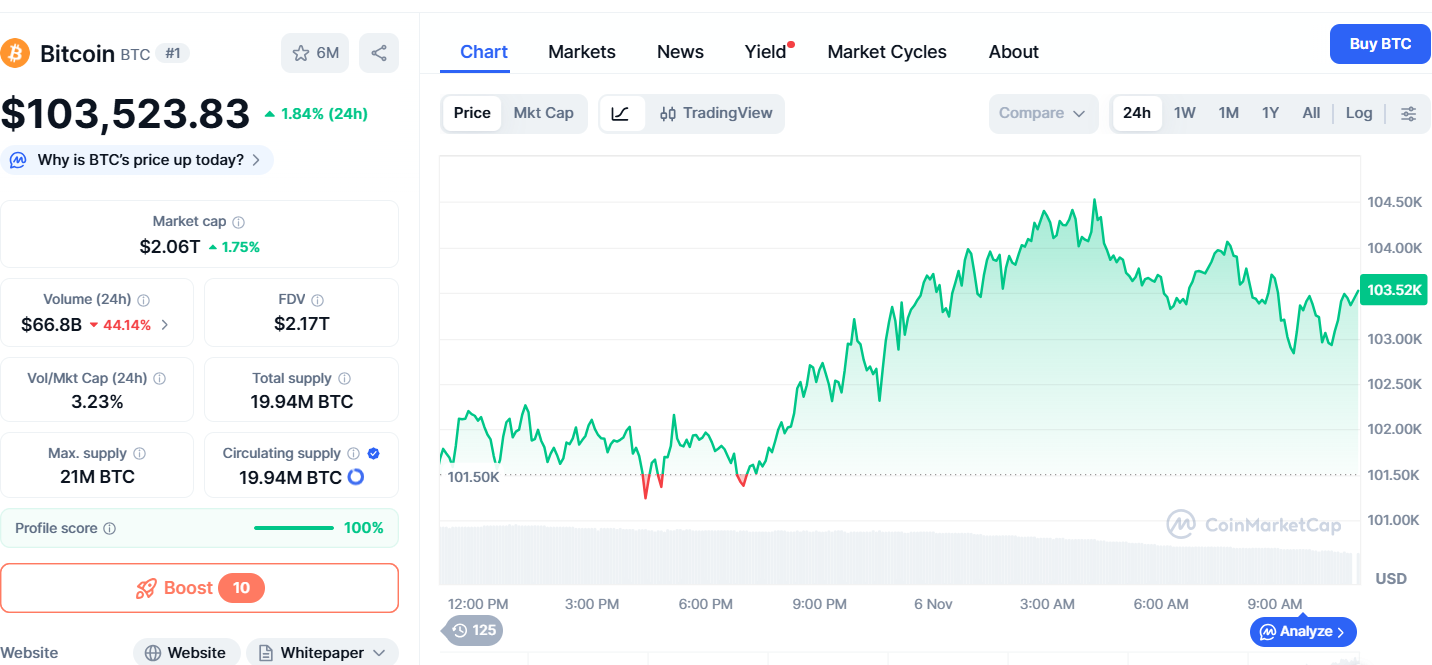Click the Profile score progress bar
Viewport: 1432px width, 665px height.
[294, 528]
